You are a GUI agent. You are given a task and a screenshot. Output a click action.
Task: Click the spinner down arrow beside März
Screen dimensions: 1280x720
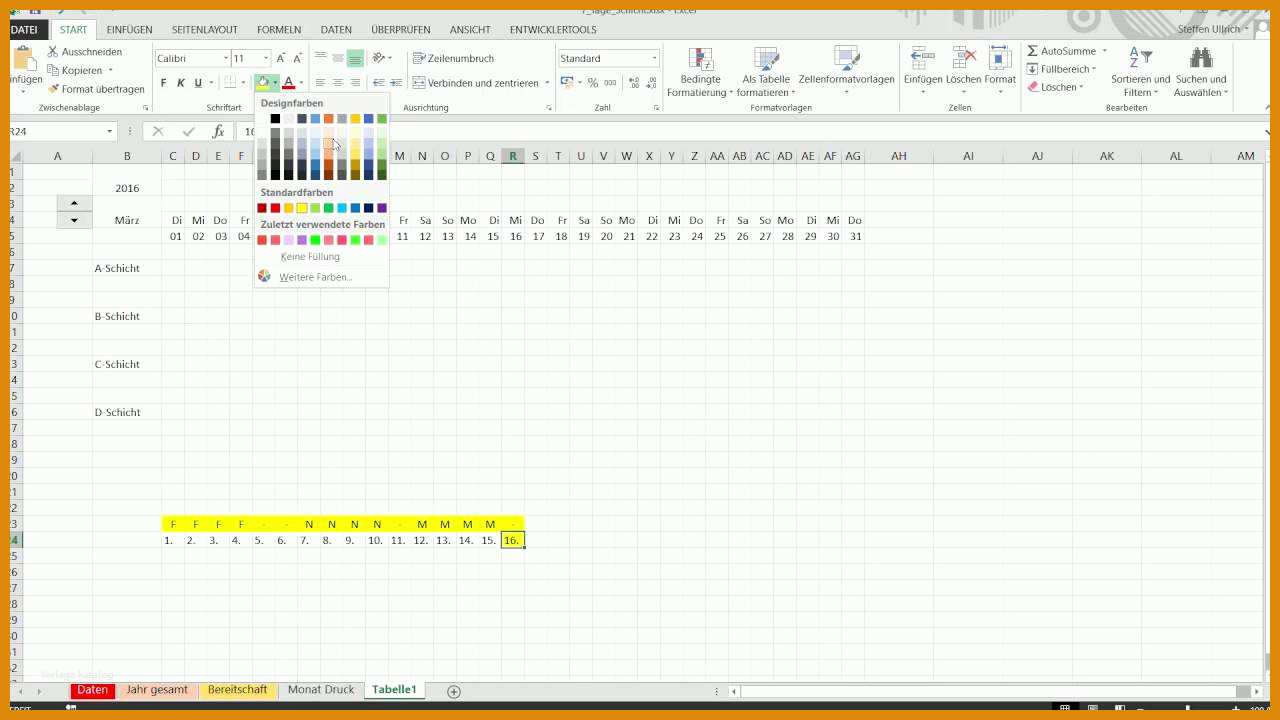point(74,220)
